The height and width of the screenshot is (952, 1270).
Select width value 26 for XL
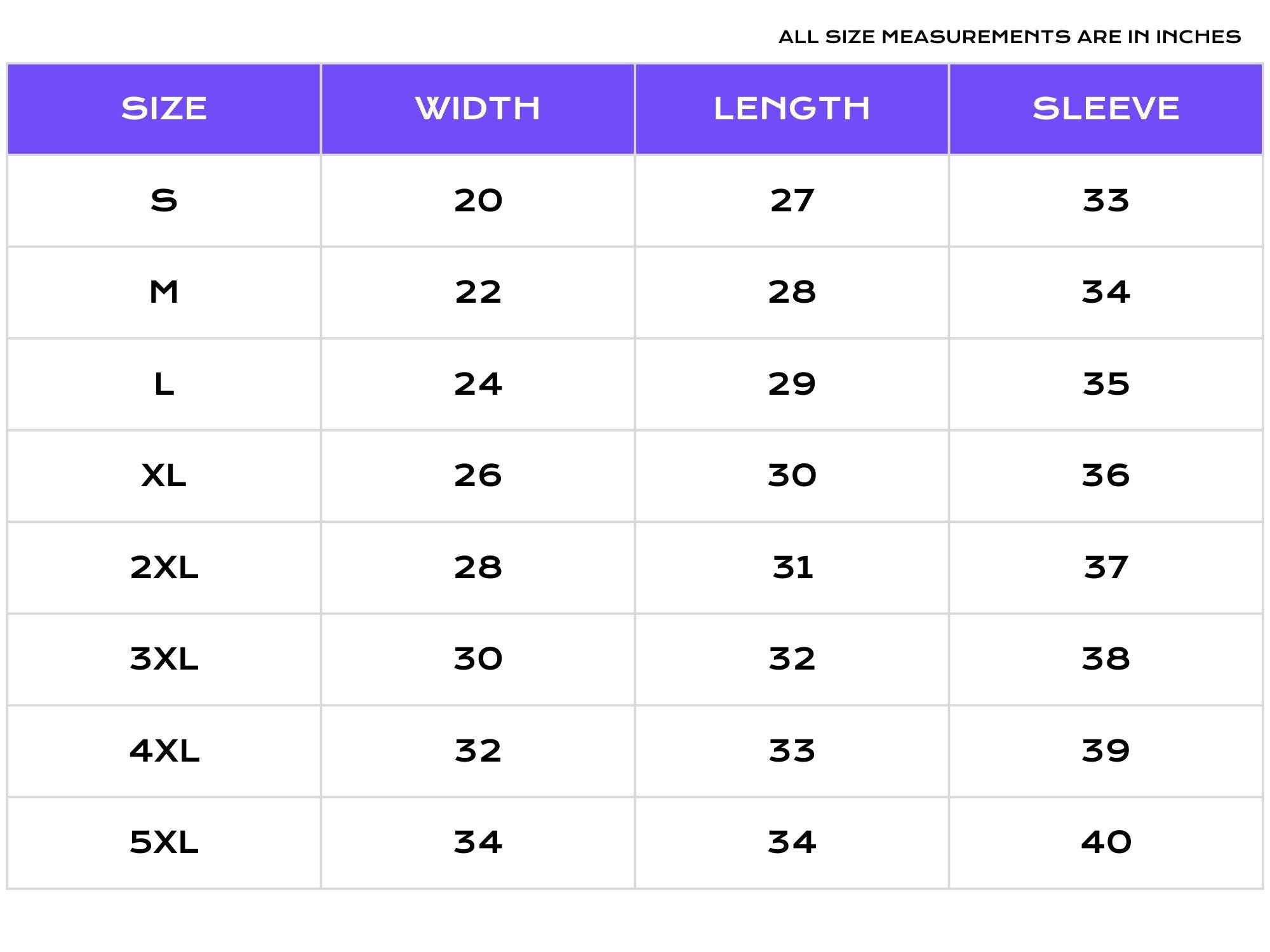coord(478,476)
